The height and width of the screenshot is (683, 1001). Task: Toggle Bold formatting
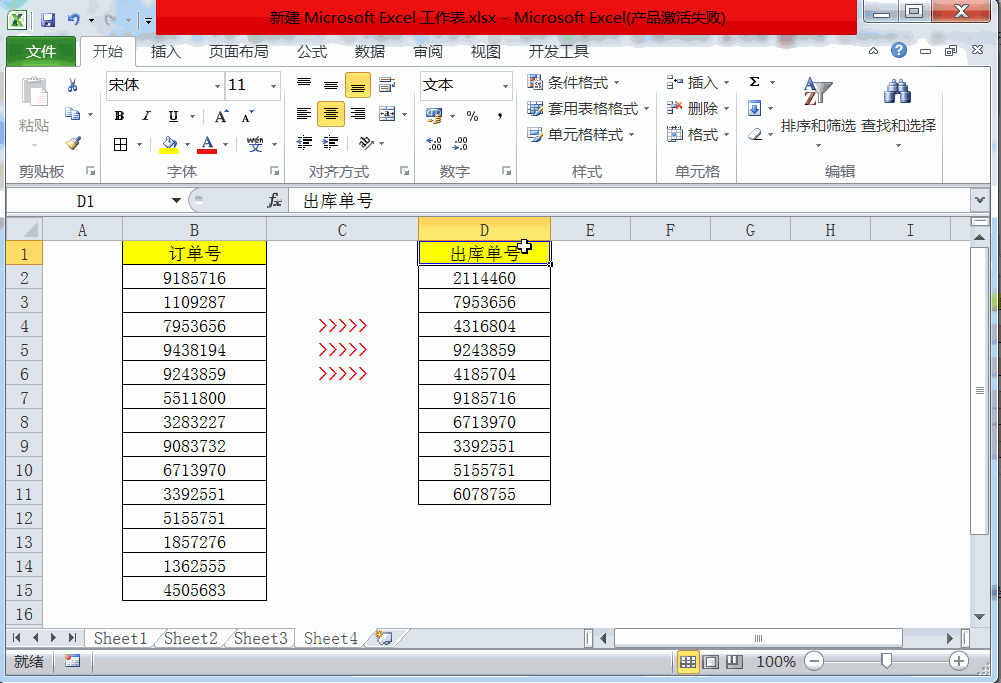click(119, 116)
